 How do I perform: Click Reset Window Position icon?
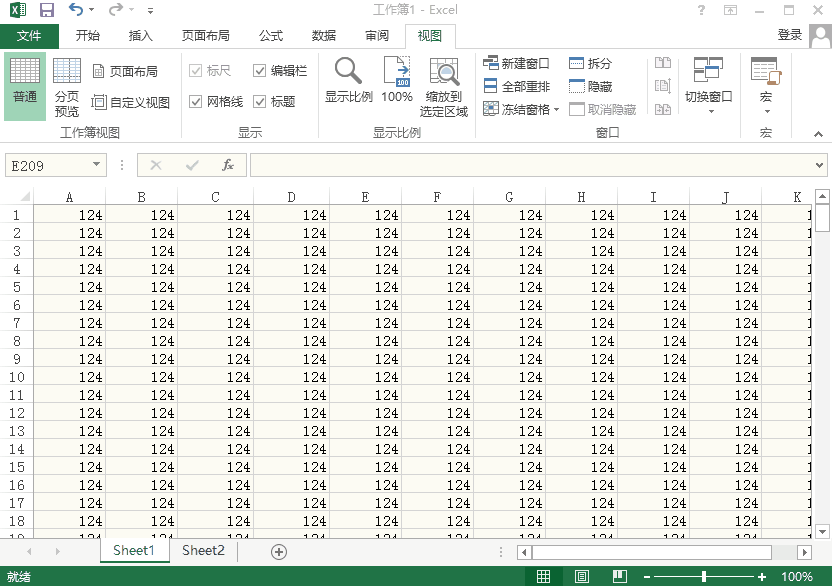coord(663,109)
